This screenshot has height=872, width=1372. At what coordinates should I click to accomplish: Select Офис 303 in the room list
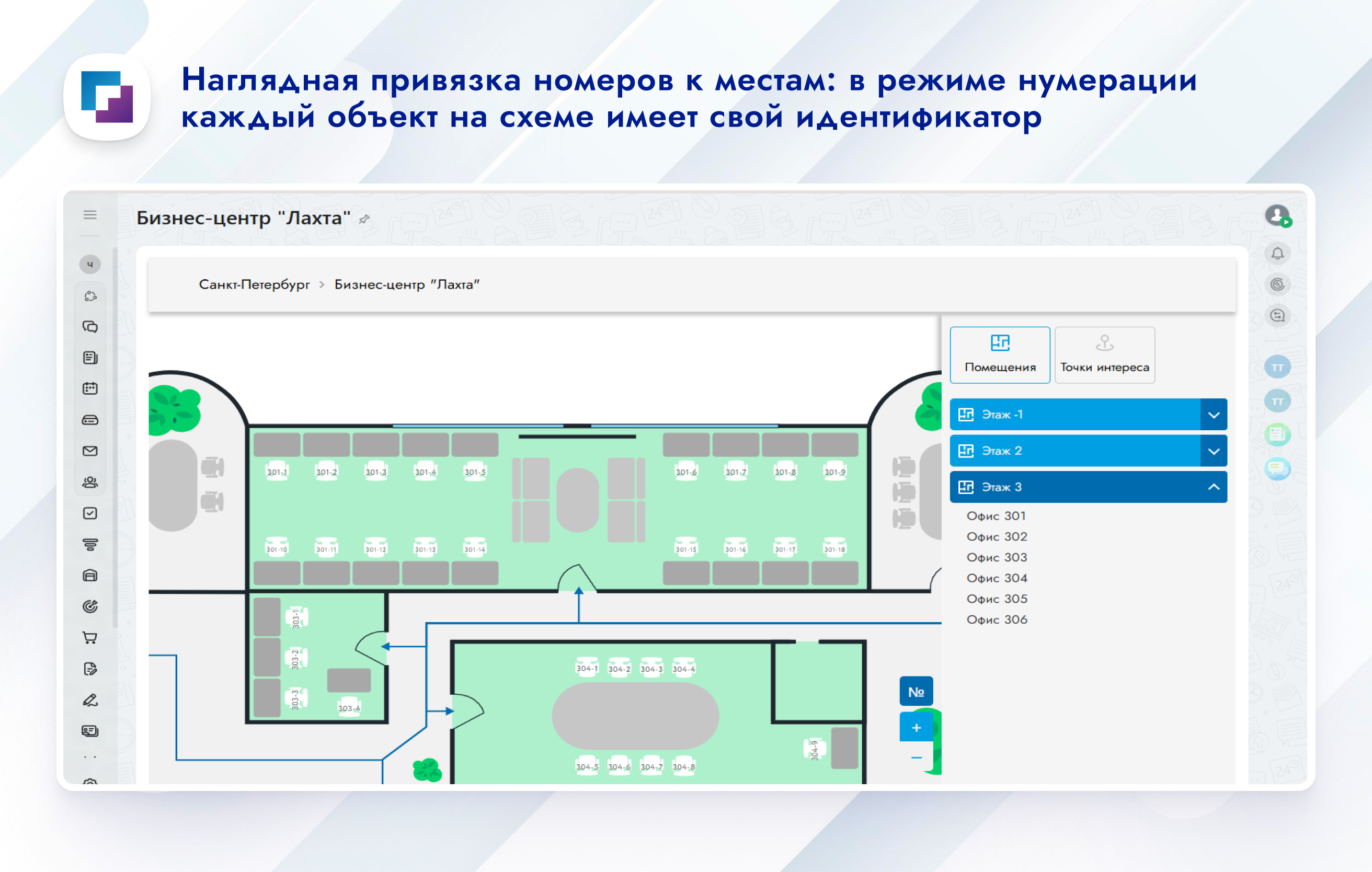[997, 557]
